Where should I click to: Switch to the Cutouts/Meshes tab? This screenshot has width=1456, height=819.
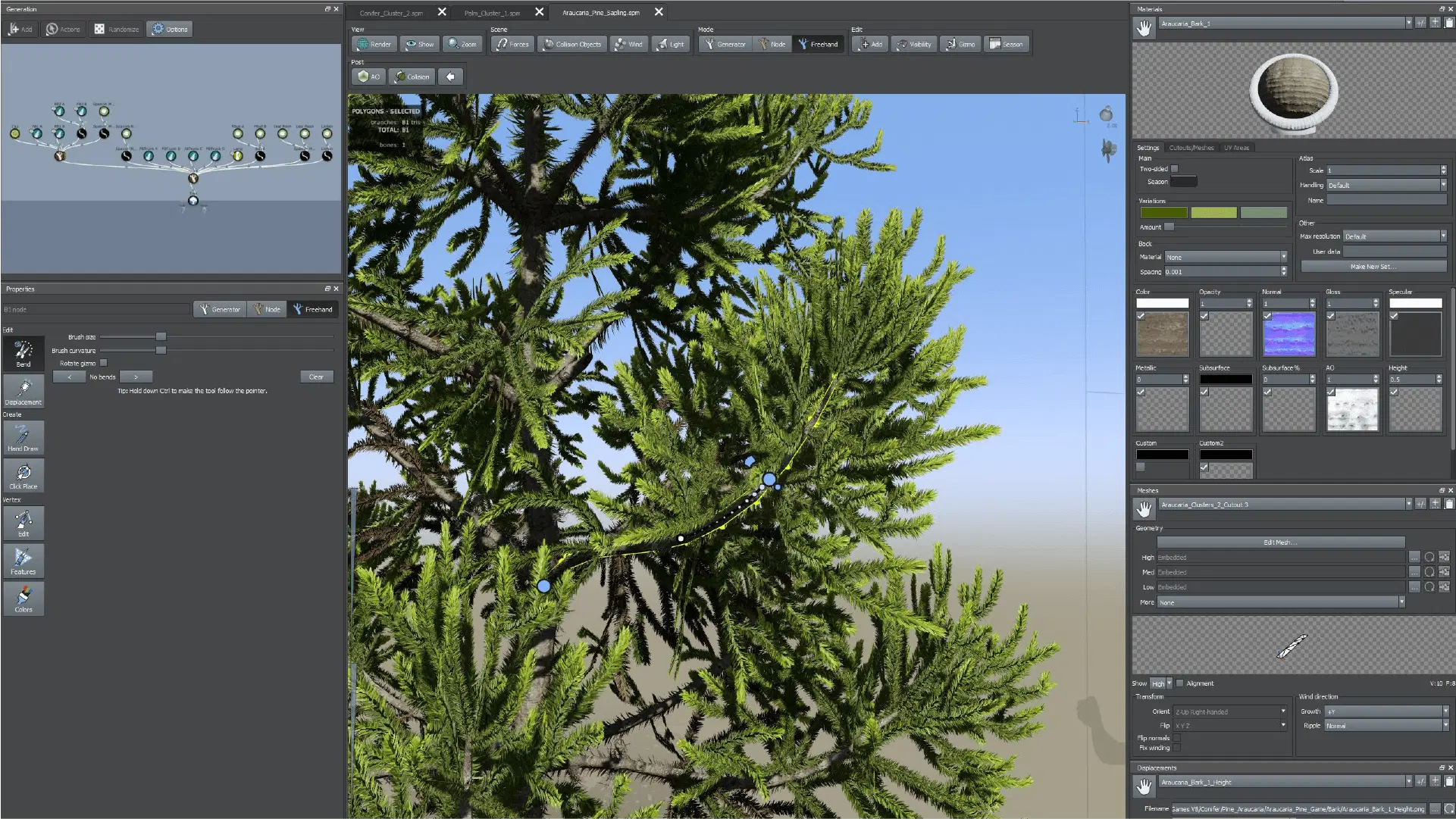tap(1191, 148)
